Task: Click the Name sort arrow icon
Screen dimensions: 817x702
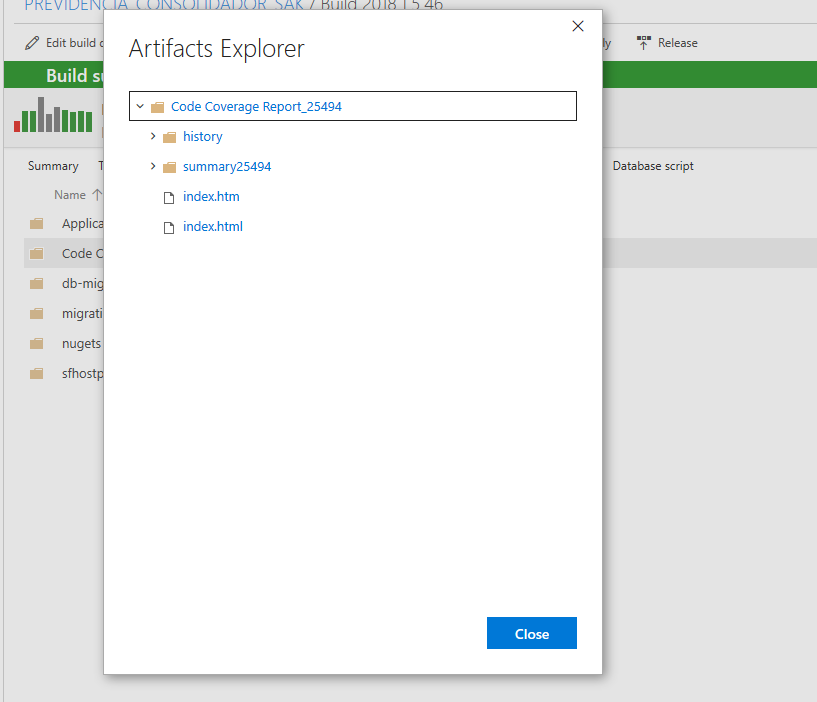Action: (x=97, y=195)
